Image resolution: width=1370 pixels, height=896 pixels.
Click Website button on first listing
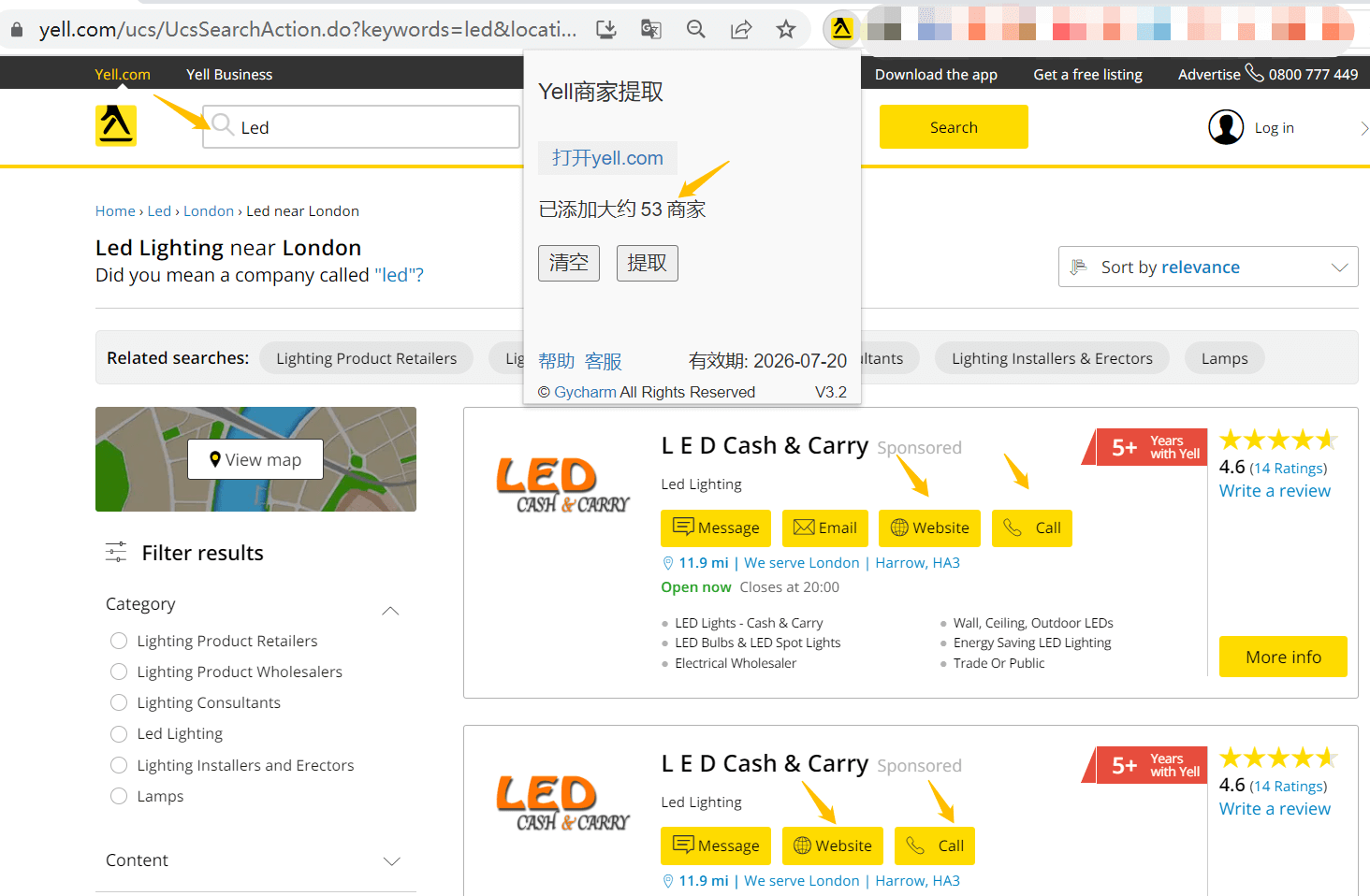pyautogui.click(x=930, y=527)
